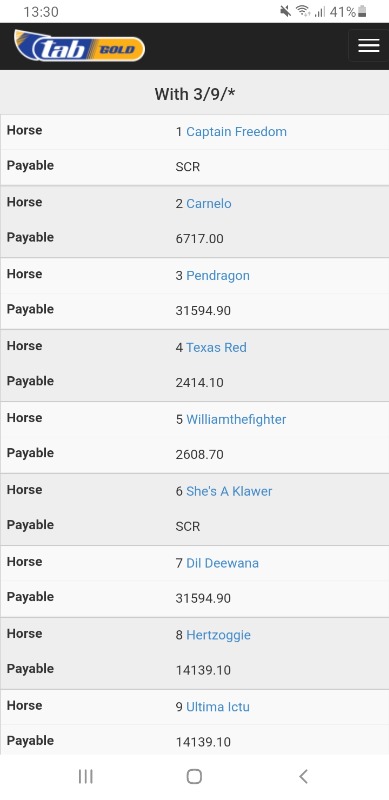The height and width of the screenshot is (800, 389).
Task: Tap the Android home button icon
Action: [194, 777]
